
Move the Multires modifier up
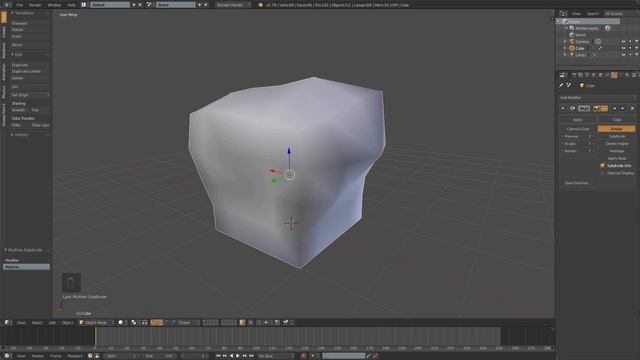click(x=615, y=109)
